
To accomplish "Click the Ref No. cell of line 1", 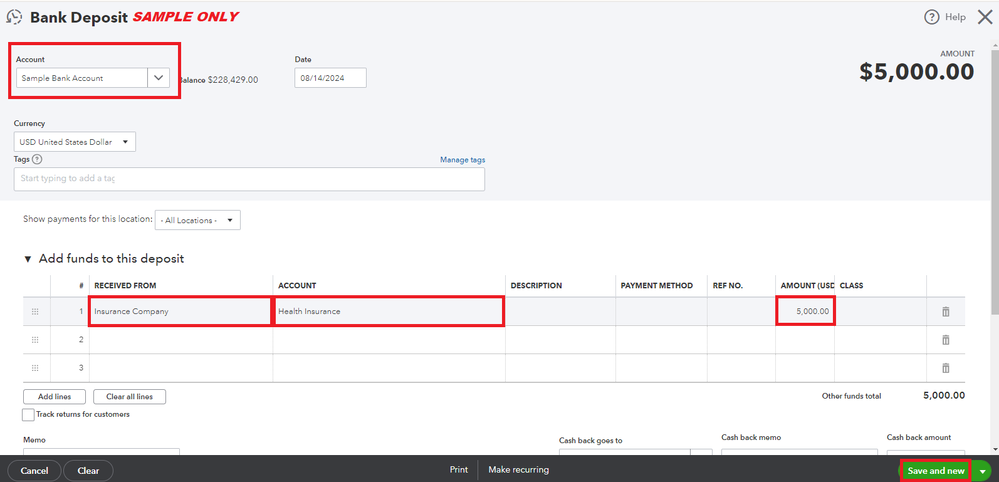I will click(x=742, y=311).
